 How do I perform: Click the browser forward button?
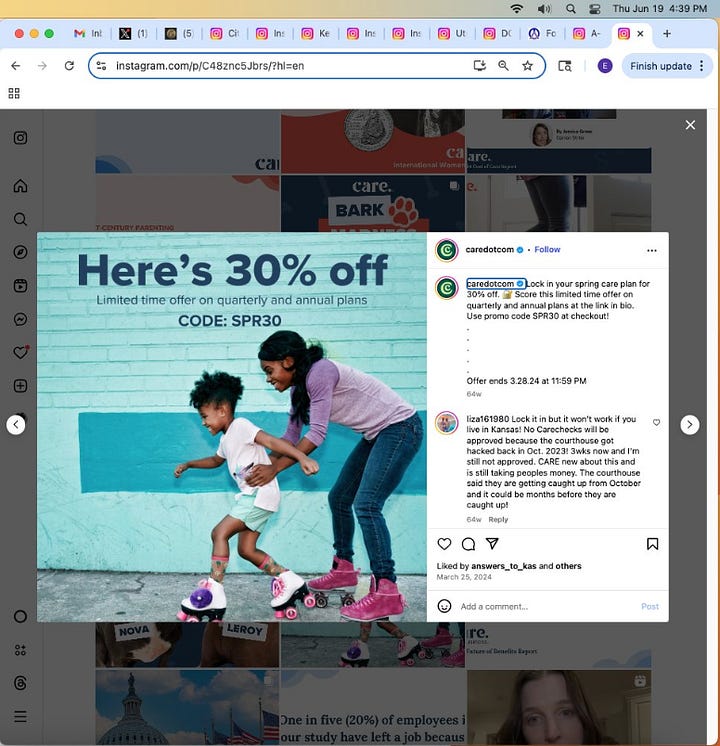click(42, 66)
